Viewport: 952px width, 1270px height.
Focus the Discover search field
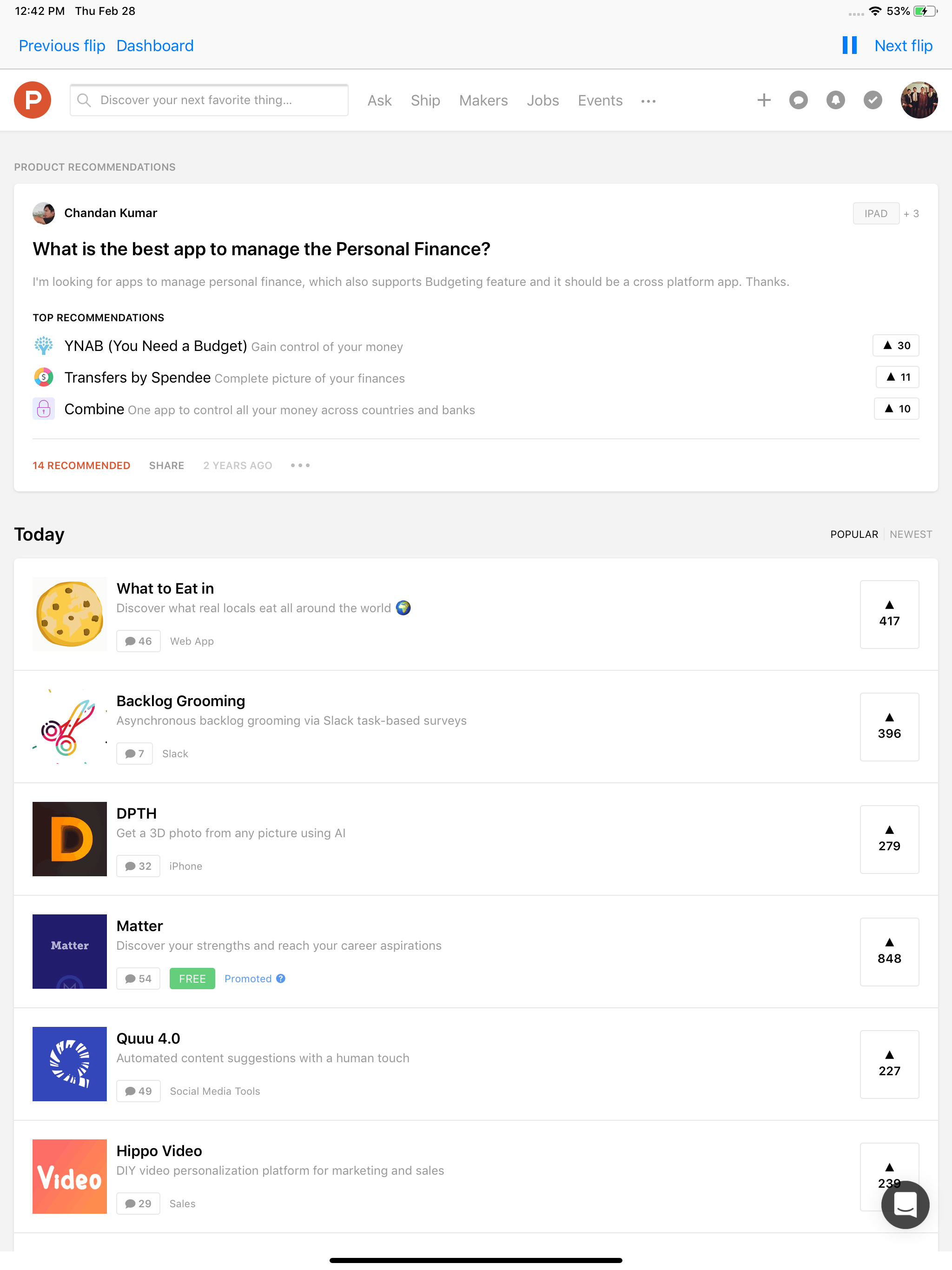(209, 100)
